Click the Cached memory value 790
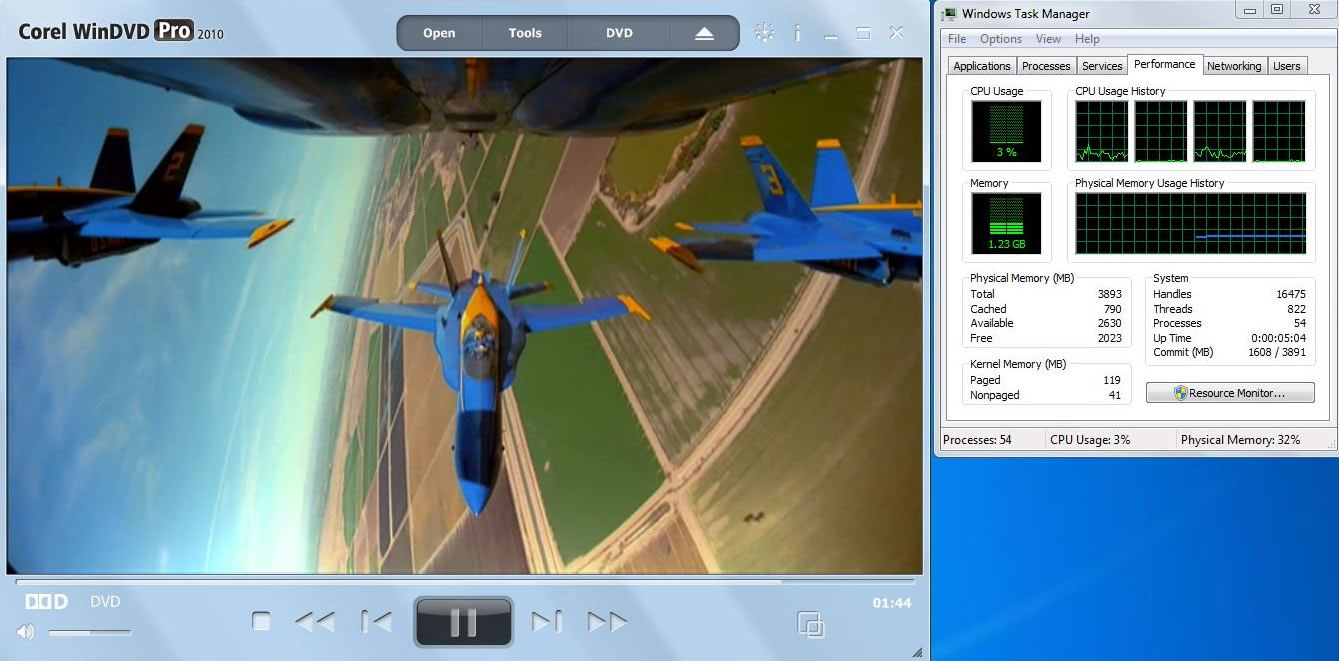Screen dimensions: 1339x661 pyautogui.click(x=1112, y=309)
